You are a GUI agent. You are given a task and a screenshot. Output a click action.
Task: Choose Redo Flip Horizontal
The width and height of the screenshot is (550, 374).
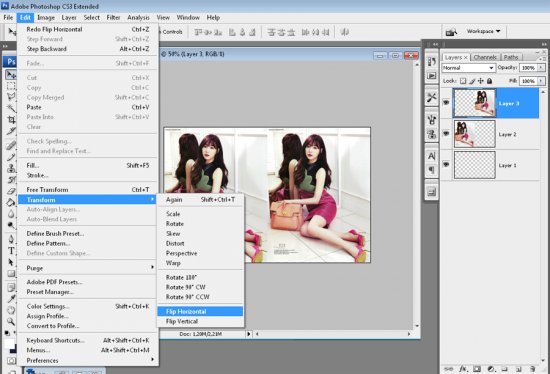tap(87, 29)
